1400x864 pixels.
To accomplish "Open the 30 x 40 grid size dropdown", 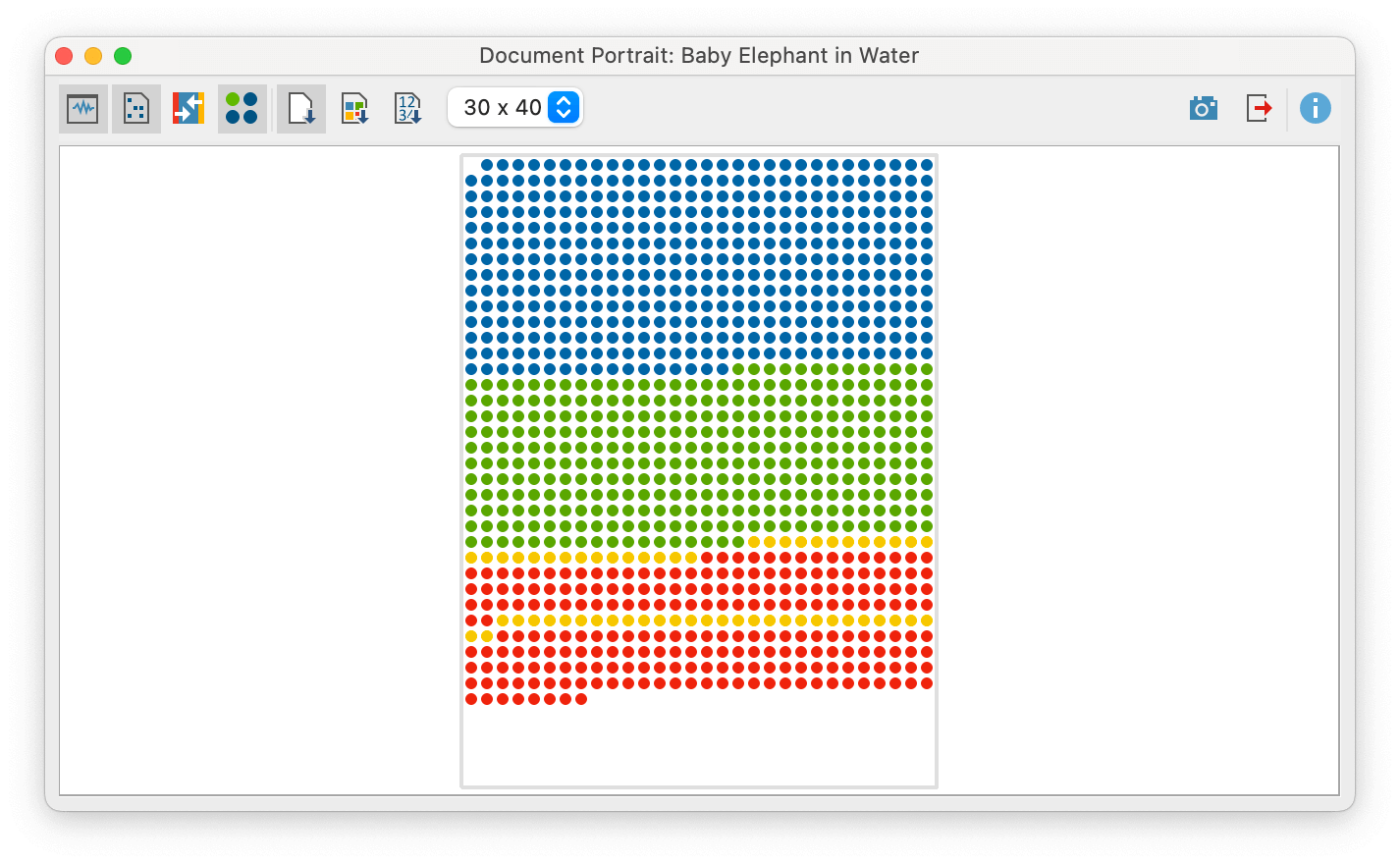I will tap(514, 107).
